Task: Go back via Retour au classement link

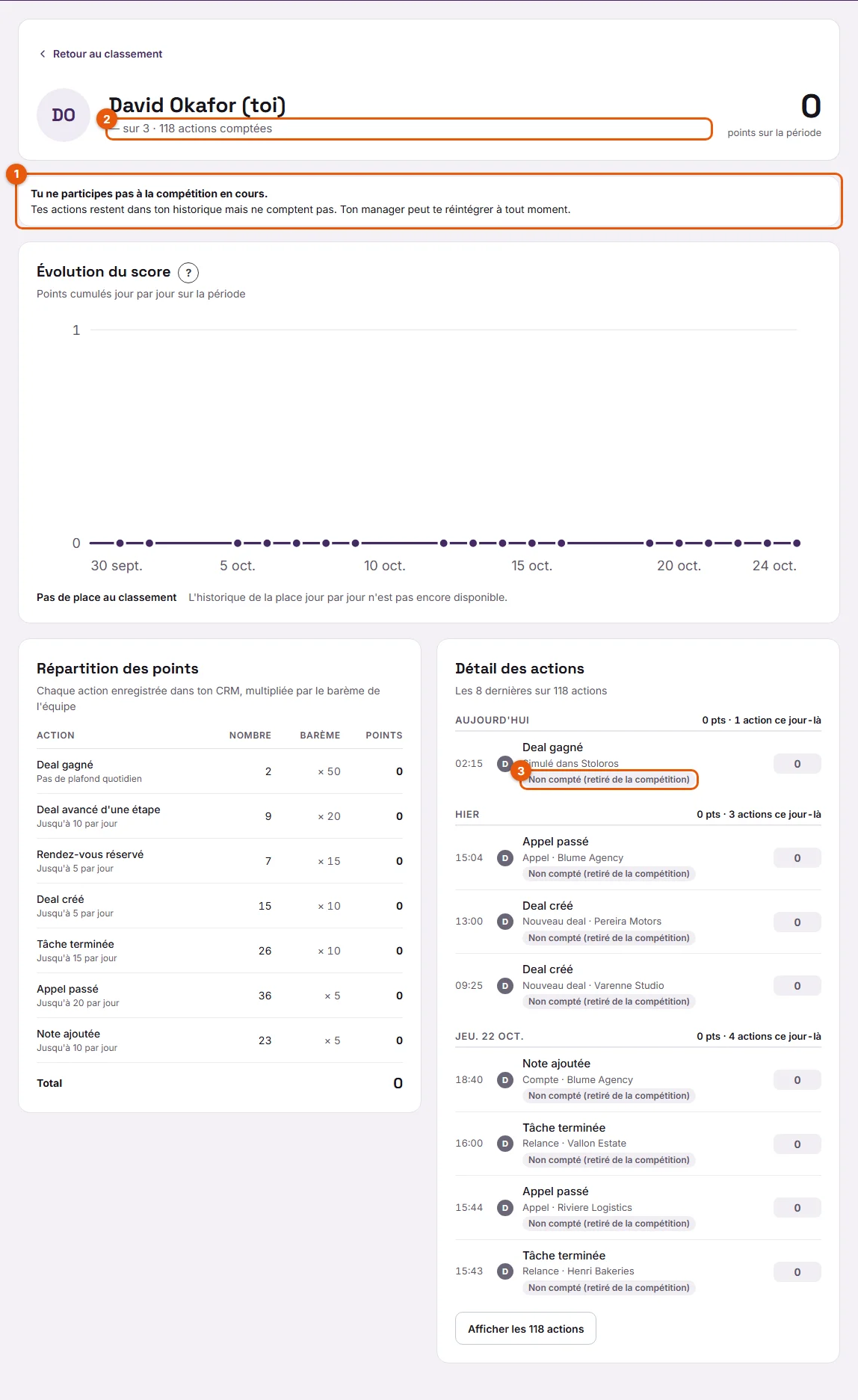Action: [101, 54]
